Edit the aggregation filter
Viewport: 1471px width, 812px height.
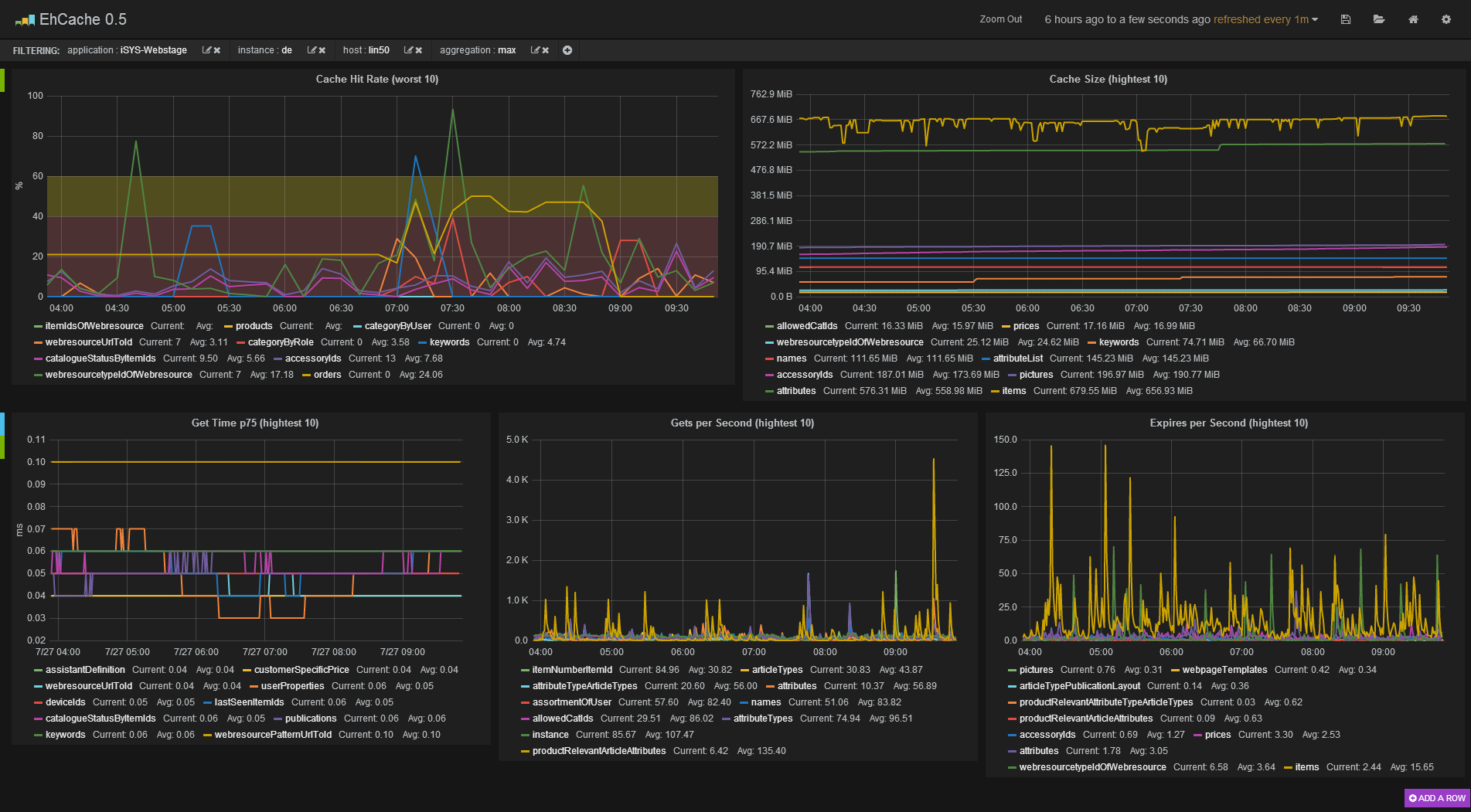(535, 50)
